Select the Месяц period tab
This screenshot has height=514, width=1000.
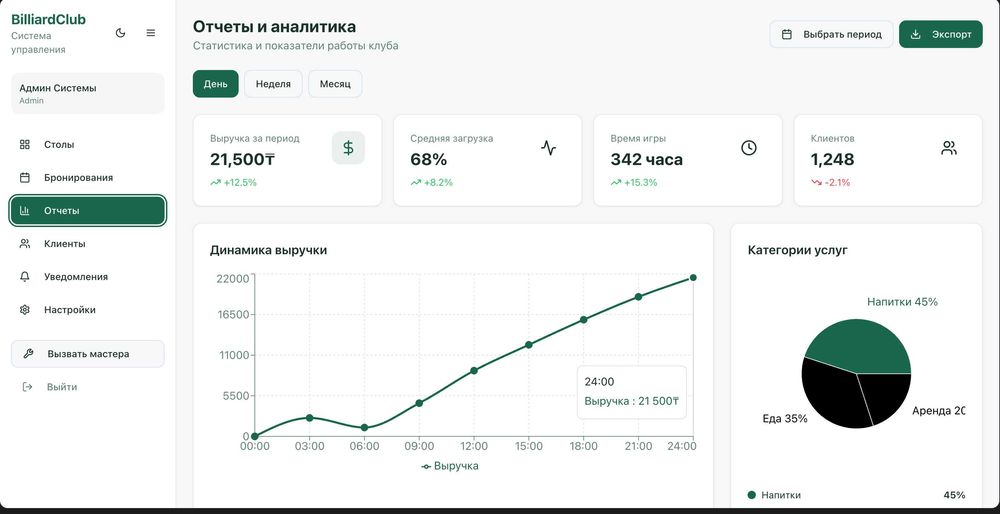pyautogui.click(x=335, y=84)
